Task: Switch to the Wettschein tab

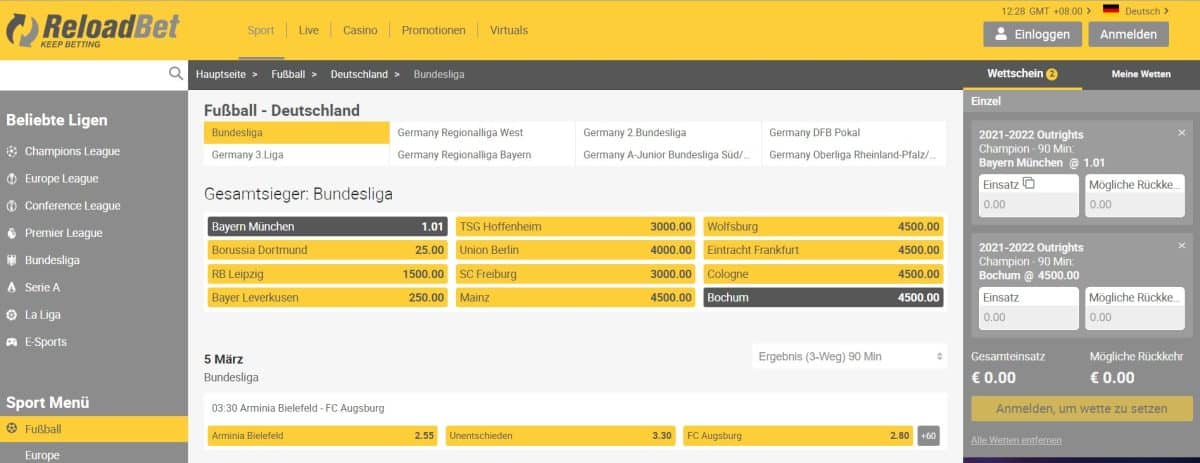Action: click(1022, 74)
